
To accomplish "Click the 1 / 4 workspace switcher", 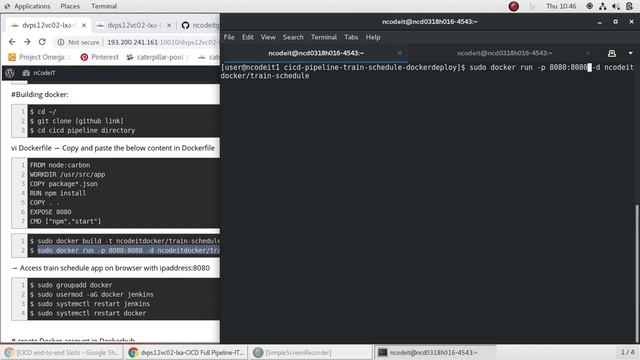I will click(627, 352).
